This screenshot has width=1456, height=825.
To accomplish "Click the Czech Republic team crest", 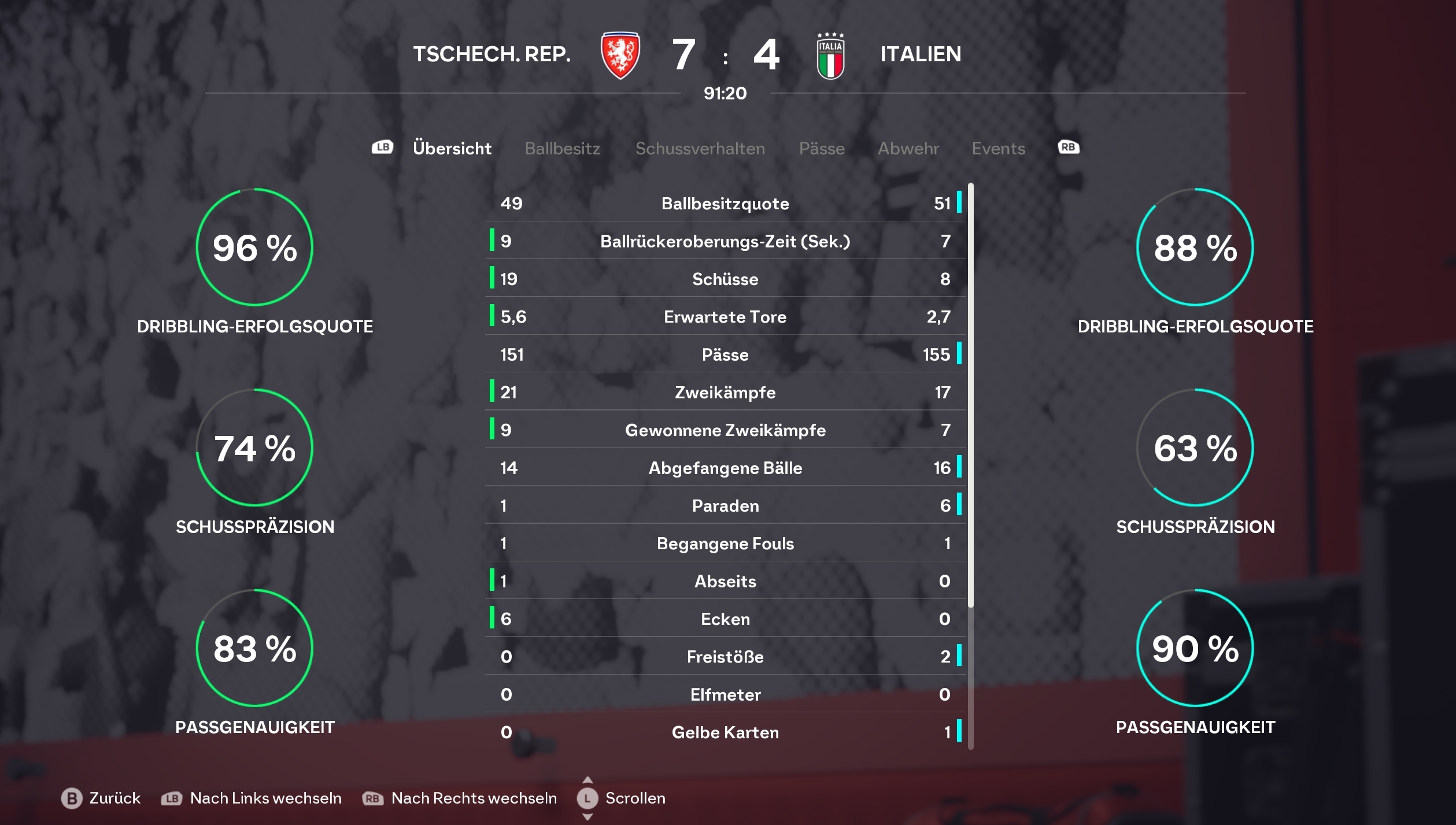I will [620, 55].
